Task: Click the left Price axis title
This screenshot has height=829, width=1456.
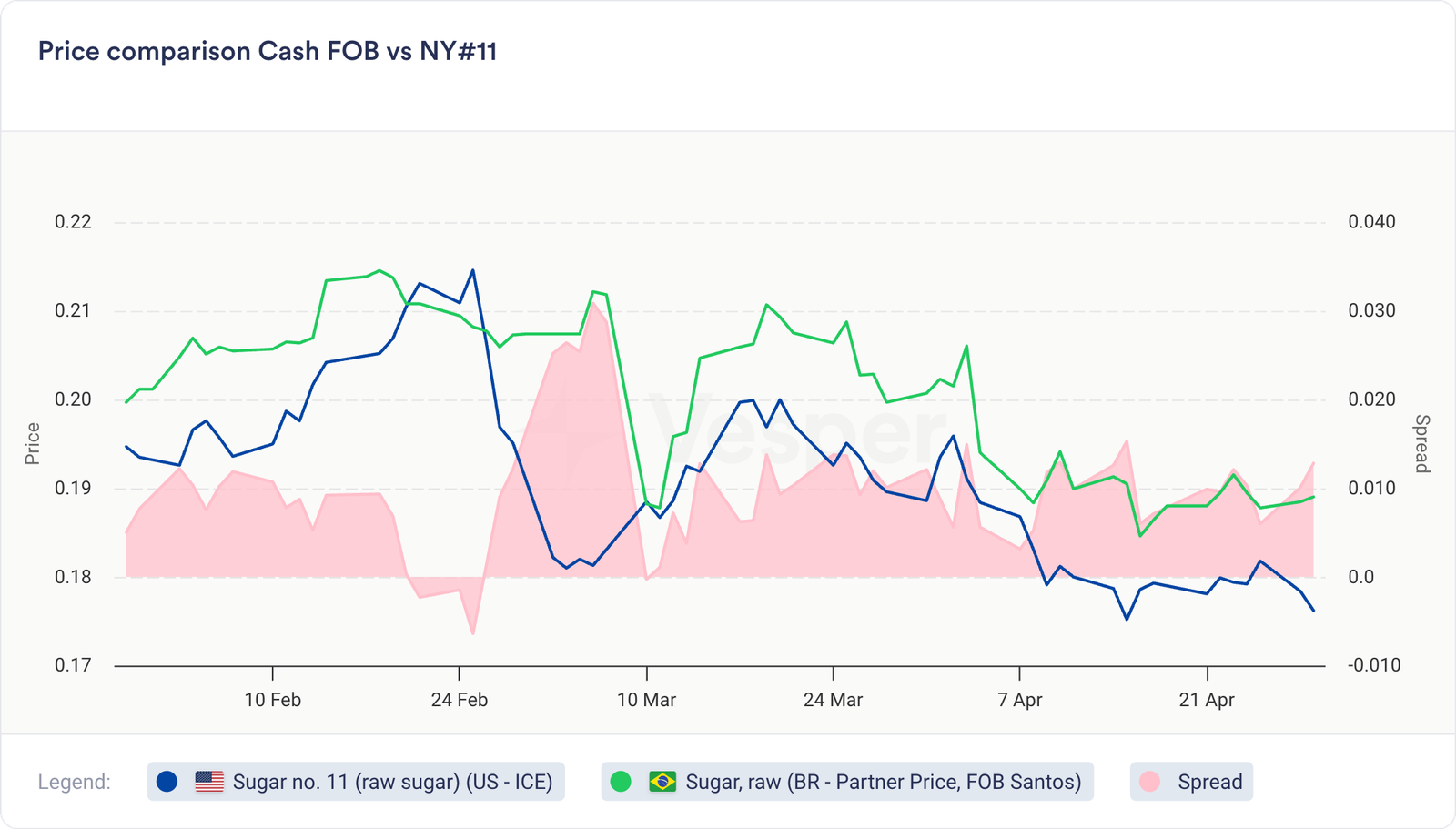Action: click(33, 444)
